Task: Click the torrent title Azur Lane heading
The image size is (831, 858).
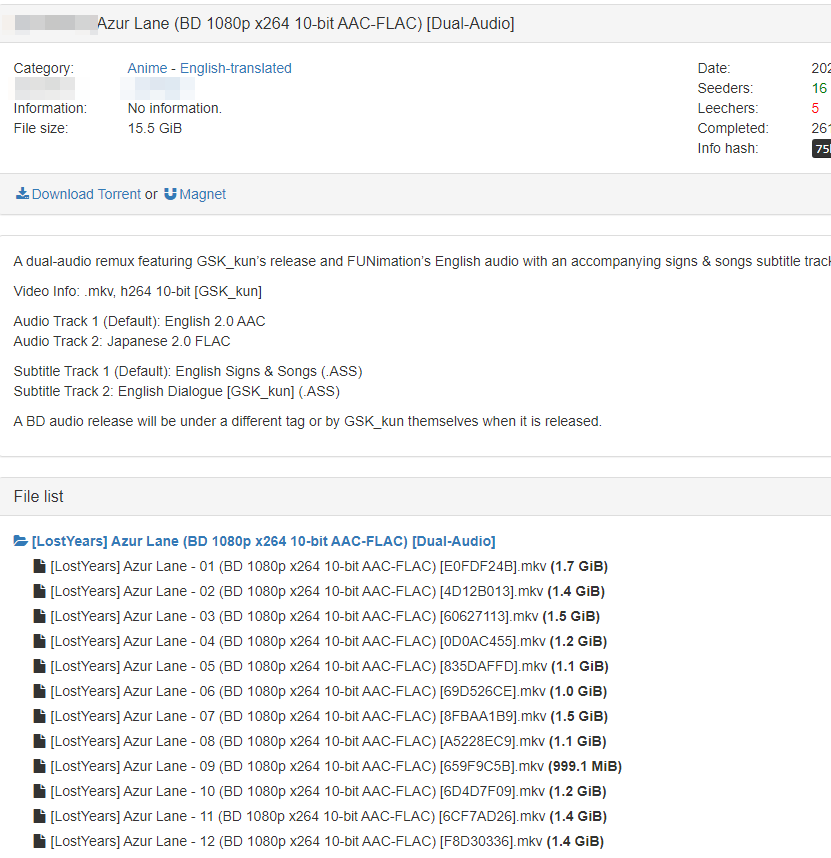Action: pos(305,24)
